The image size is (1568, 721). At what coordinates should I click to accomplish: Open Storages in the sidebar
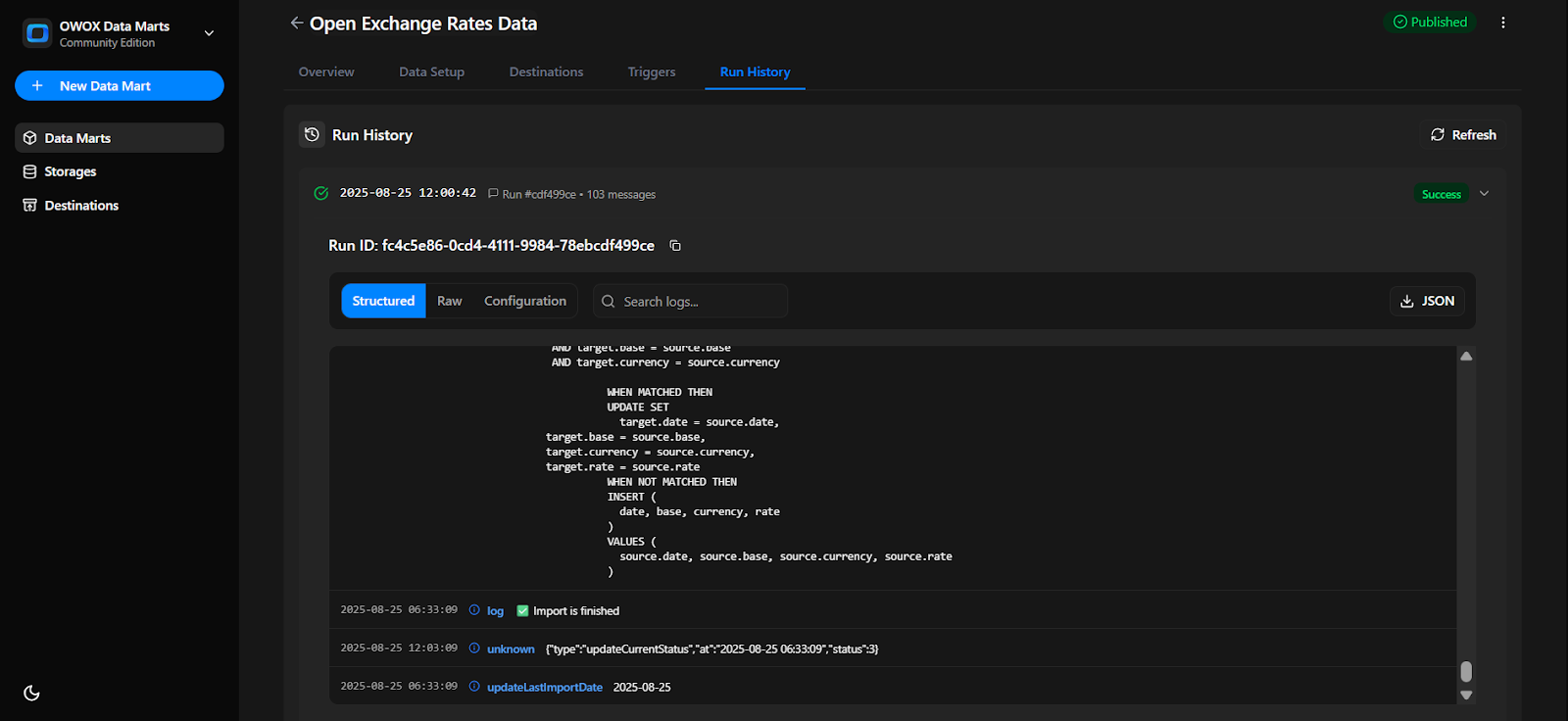[120, 171]
